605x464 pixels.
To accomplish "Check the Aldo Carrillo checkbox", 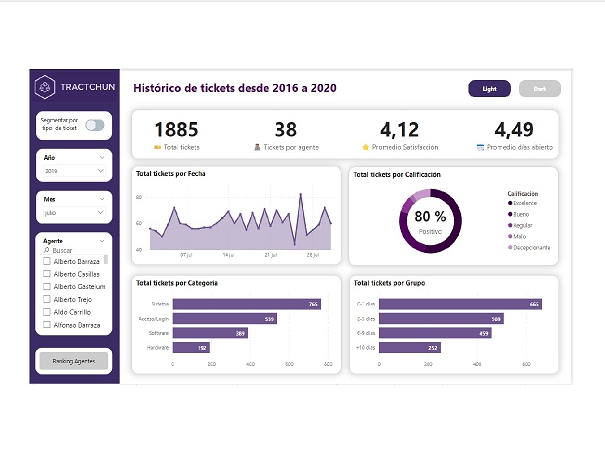I will pyautogui.click(x=46, y=312).
